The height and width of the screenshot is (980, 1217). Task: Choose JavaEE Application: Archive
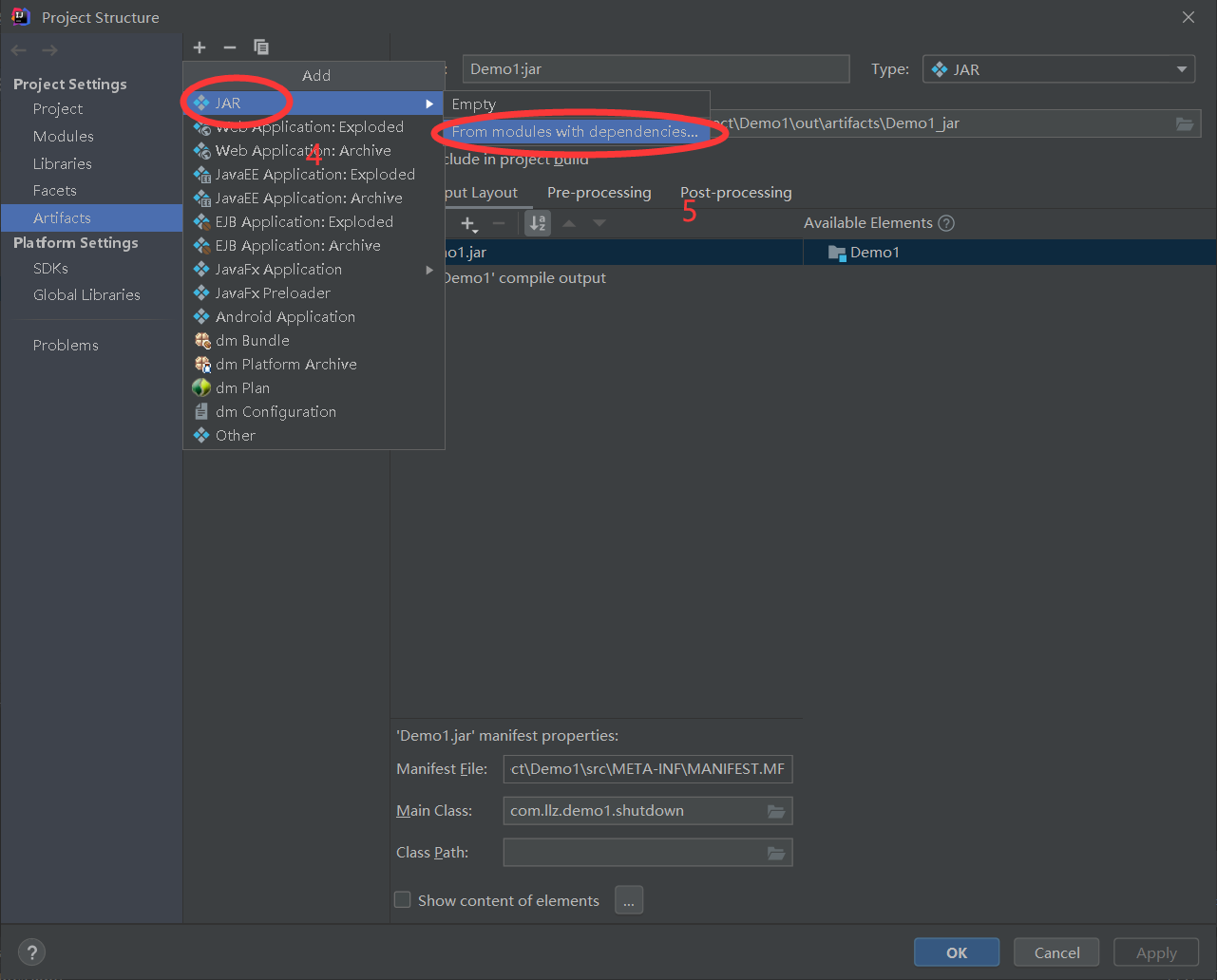(x=314, y=198)
